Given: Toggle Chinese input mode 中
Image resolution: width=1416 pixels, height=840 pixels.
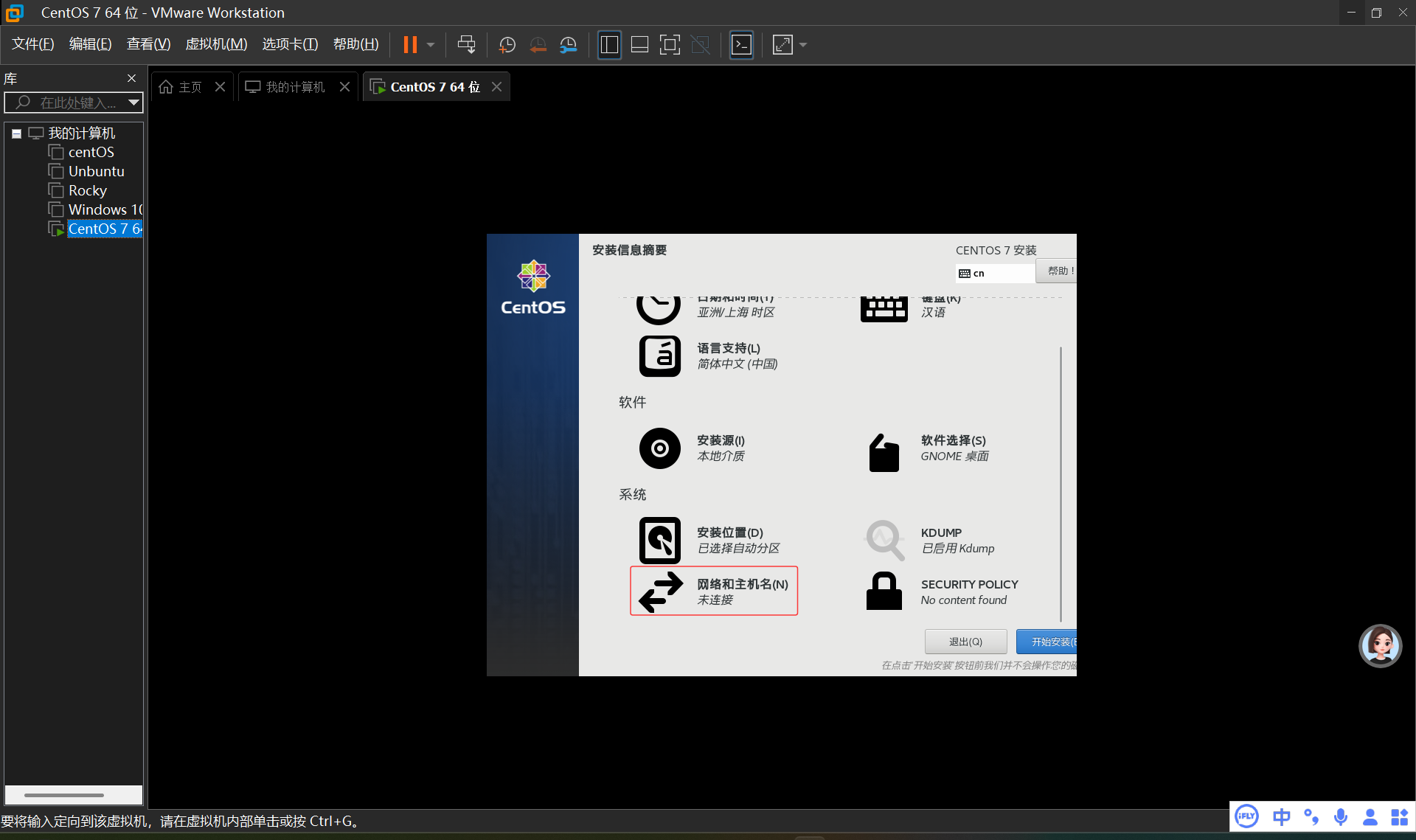Looking at the screenshot, I should tap(1282, 816).
